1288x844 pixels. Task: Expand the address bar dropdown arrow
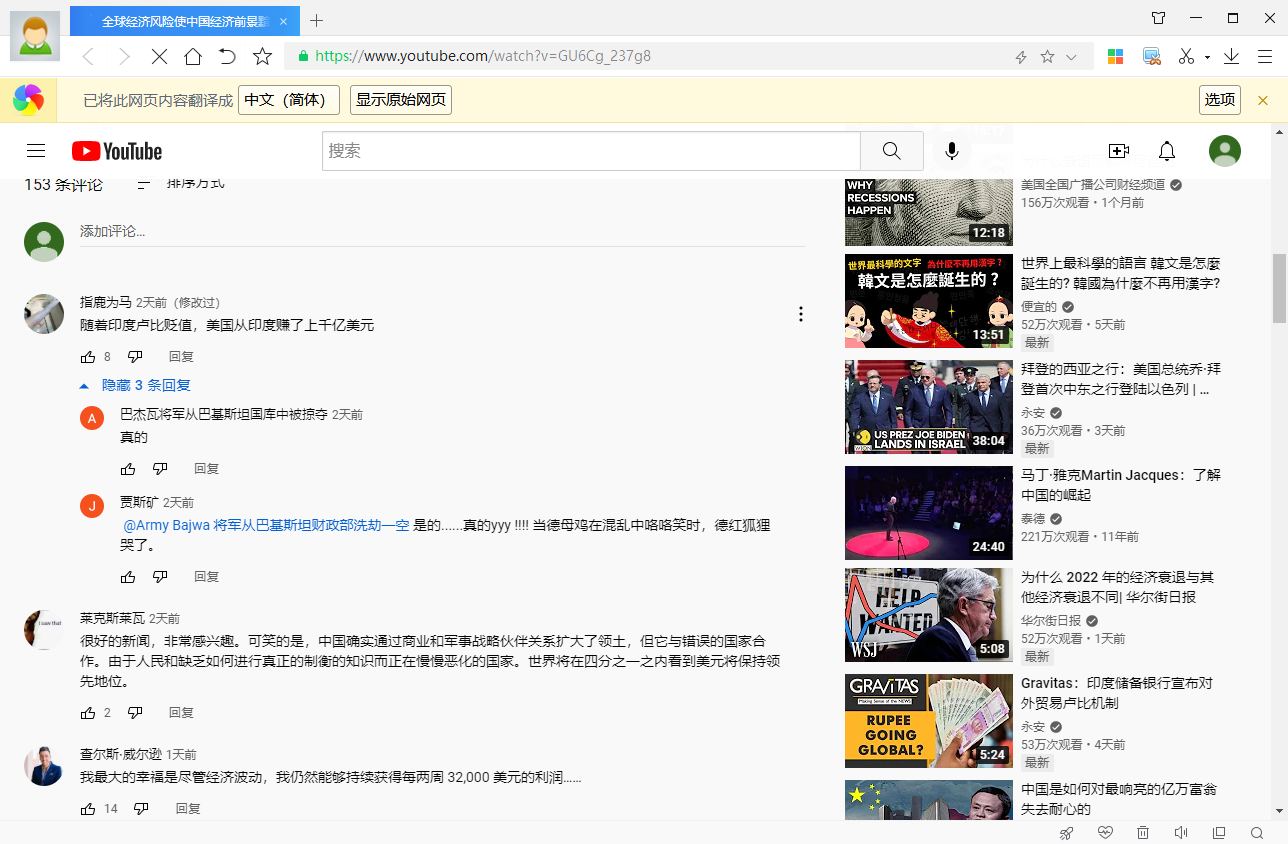(x=1072, y=57)
